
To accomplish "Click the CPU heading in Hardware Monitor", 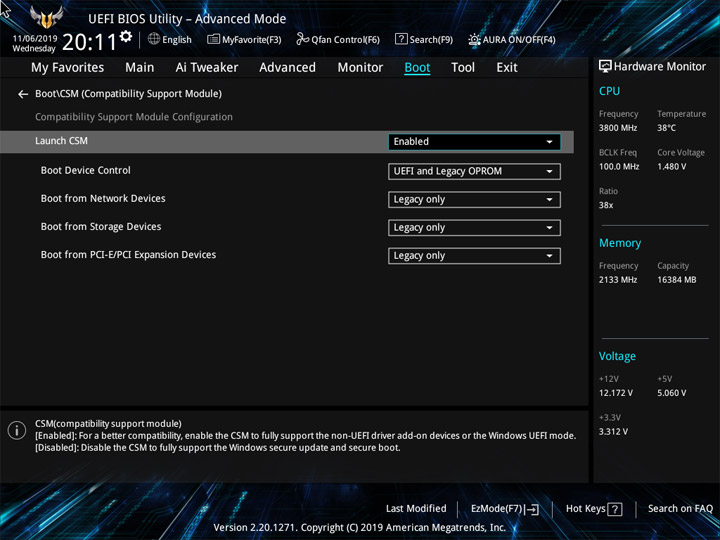I will point(609,91).
